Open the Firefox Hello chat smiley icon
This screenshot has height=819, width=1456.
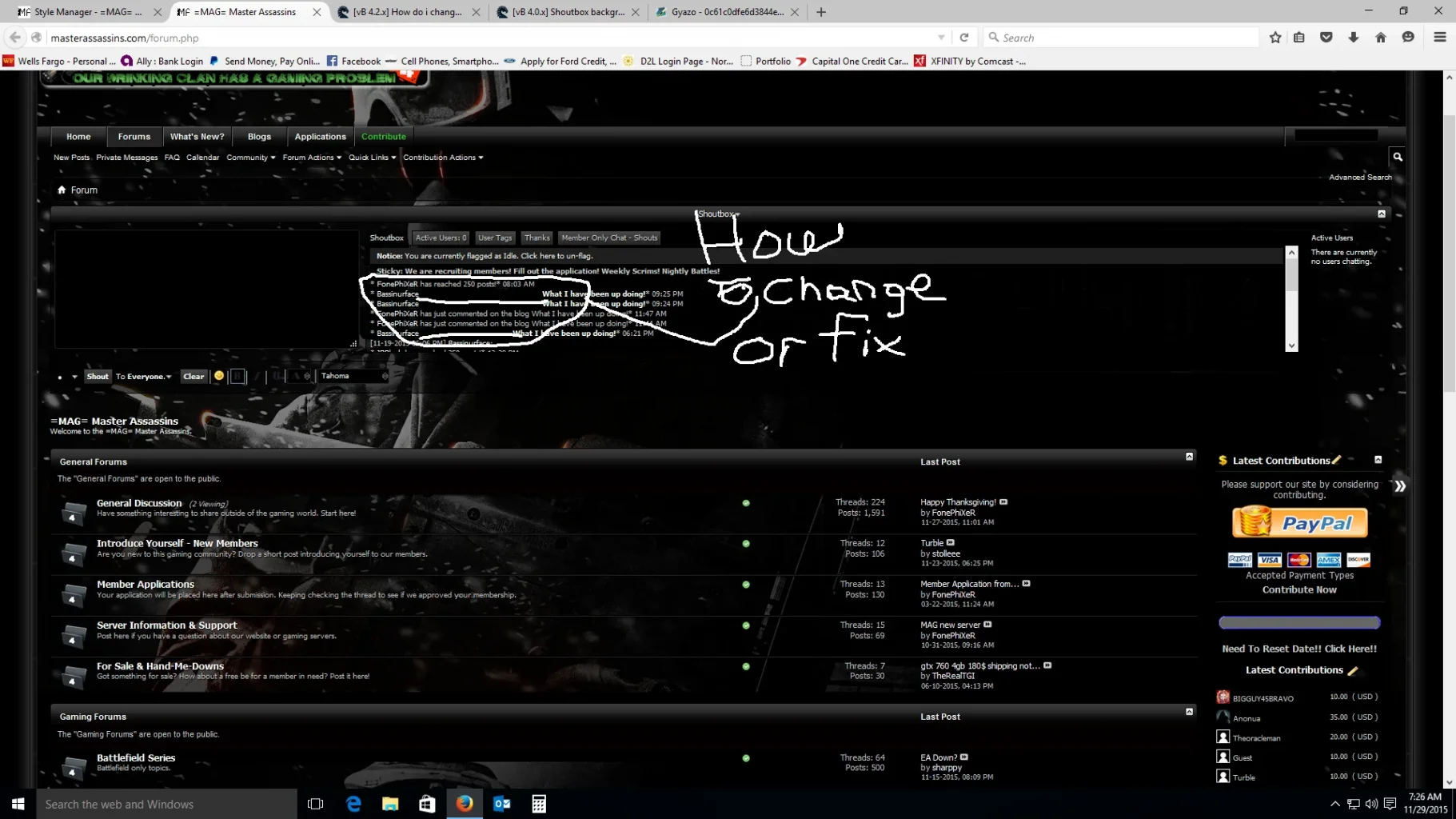click(1408, 38)
